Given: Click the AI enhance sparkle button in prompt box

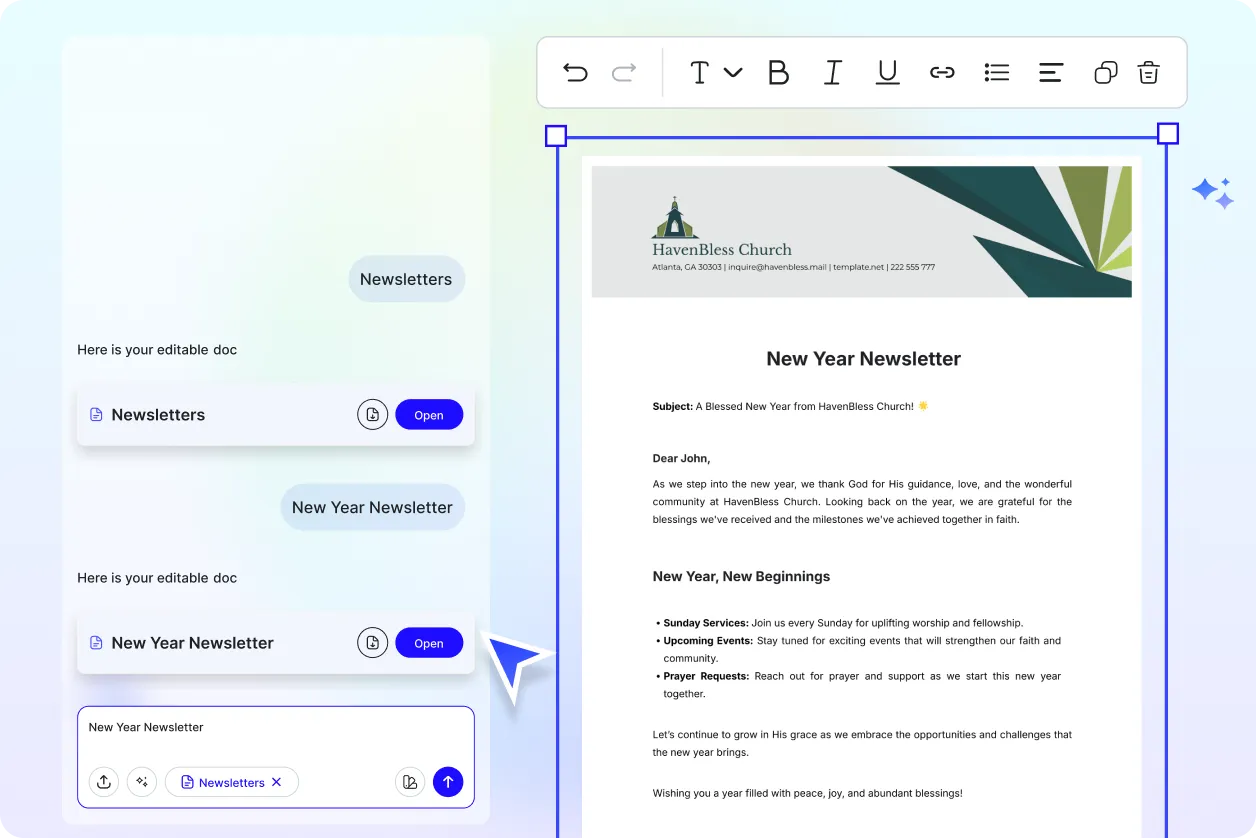Looking at the screenshot, I should [x=142, y=782].
